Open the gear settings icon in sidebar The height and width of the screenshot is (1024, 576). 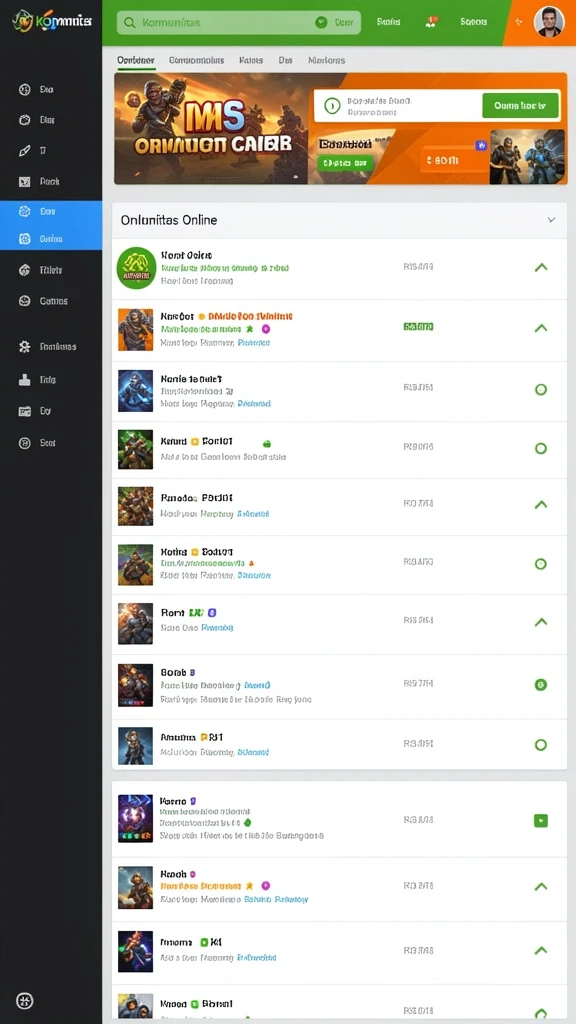[25, 347]
